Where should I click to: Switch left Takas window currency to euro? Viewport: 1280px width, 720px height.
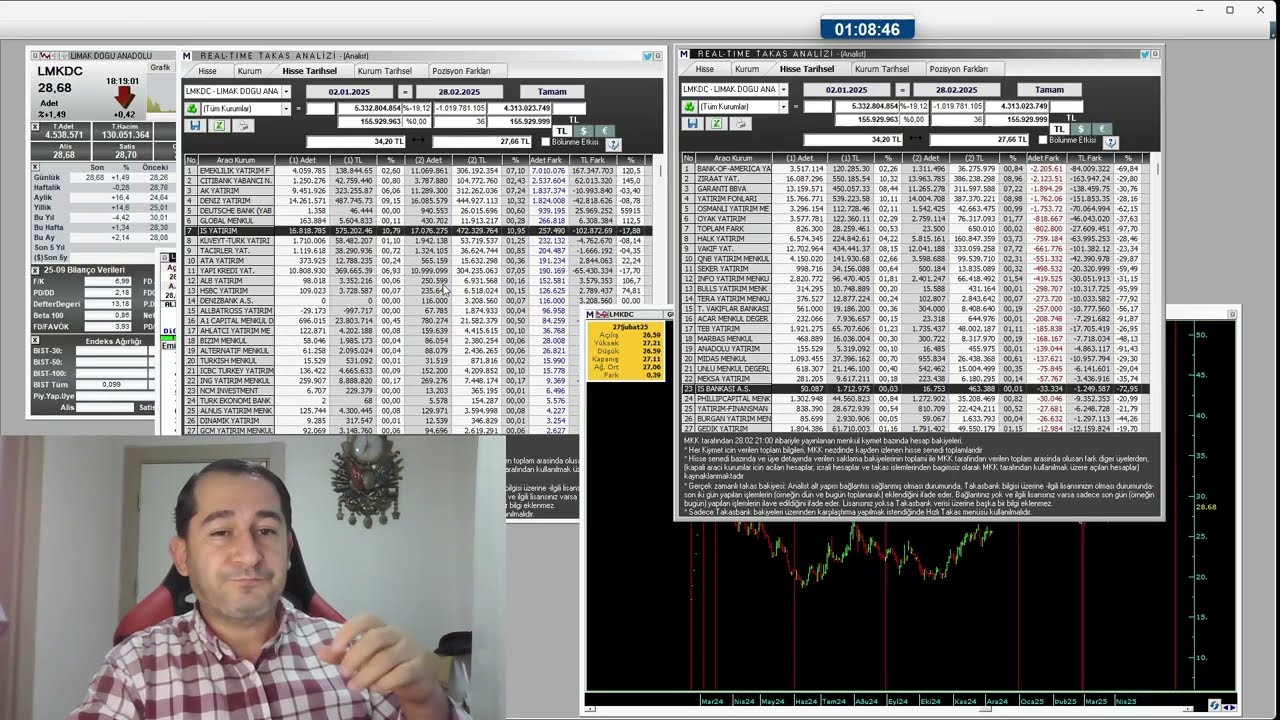coord(603,131)
